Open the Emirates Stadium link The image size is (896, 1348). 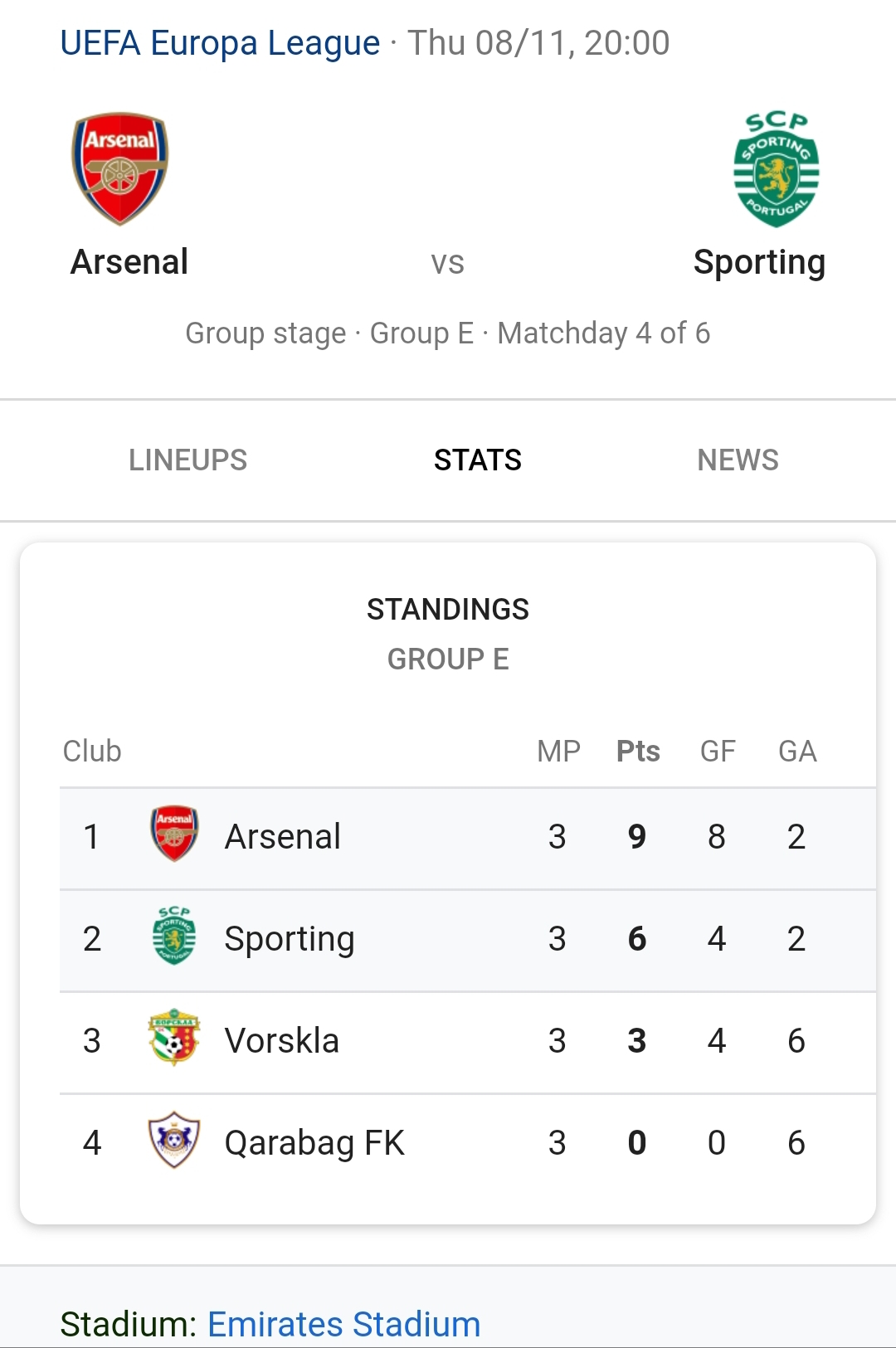click(x=343, y=1324)
